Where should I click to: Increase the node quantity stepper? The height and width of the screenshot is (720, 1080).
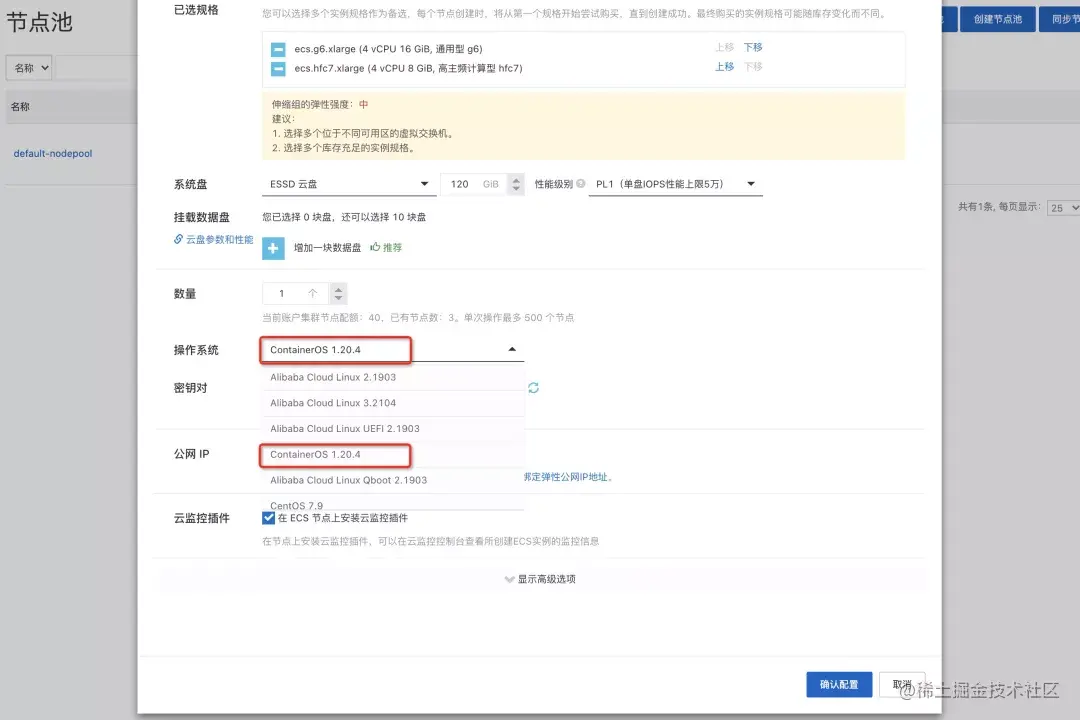[x=336, y=288]
